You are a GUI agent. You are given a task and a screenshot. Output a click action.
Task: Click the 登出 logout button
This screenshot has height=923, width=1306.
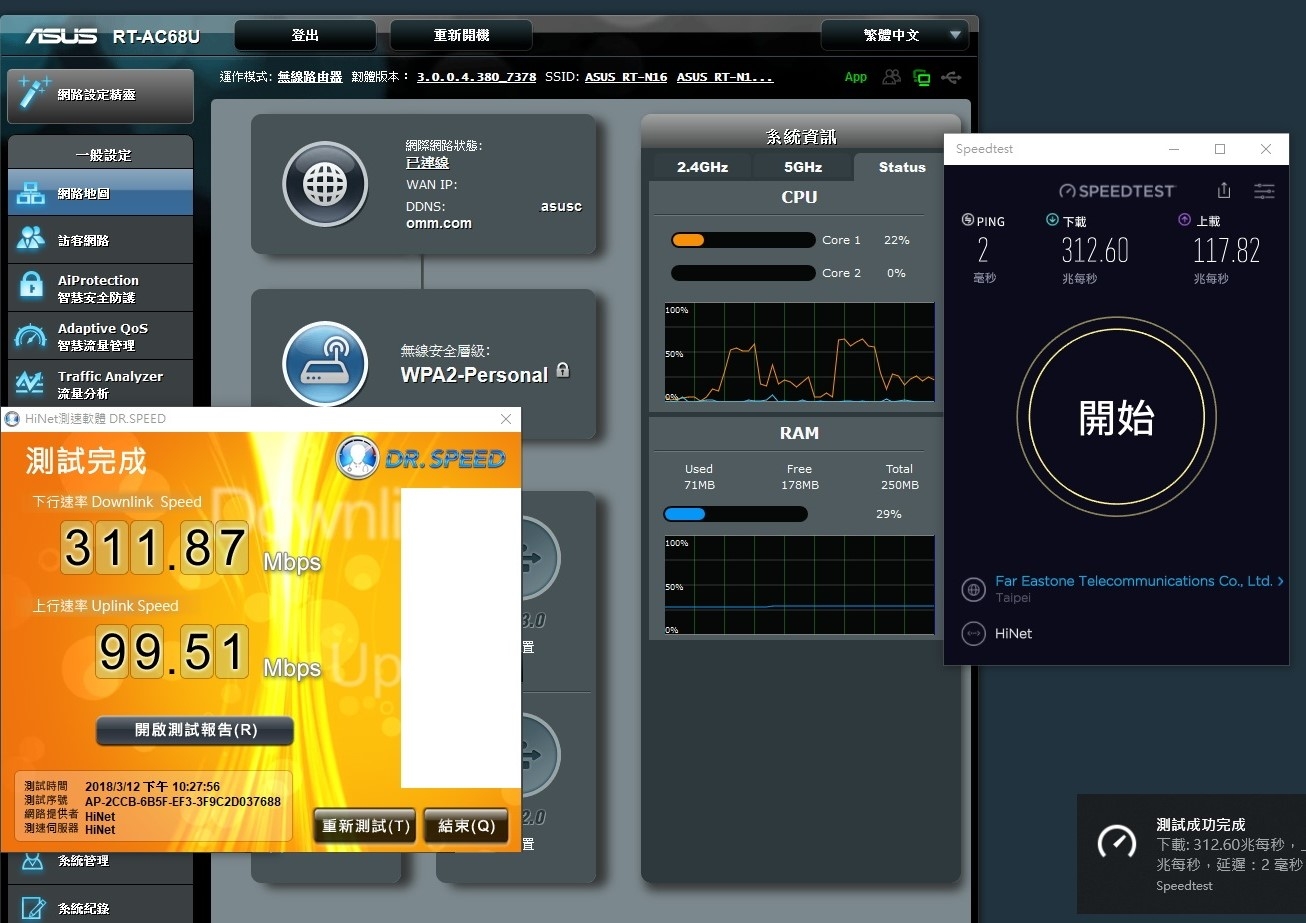[x=305, y=35]
